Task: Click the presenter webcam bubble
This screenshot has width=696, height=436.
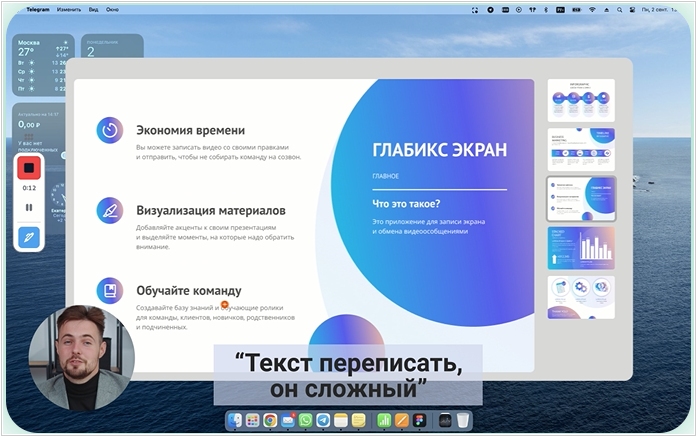Action: [x=82, y=357]
